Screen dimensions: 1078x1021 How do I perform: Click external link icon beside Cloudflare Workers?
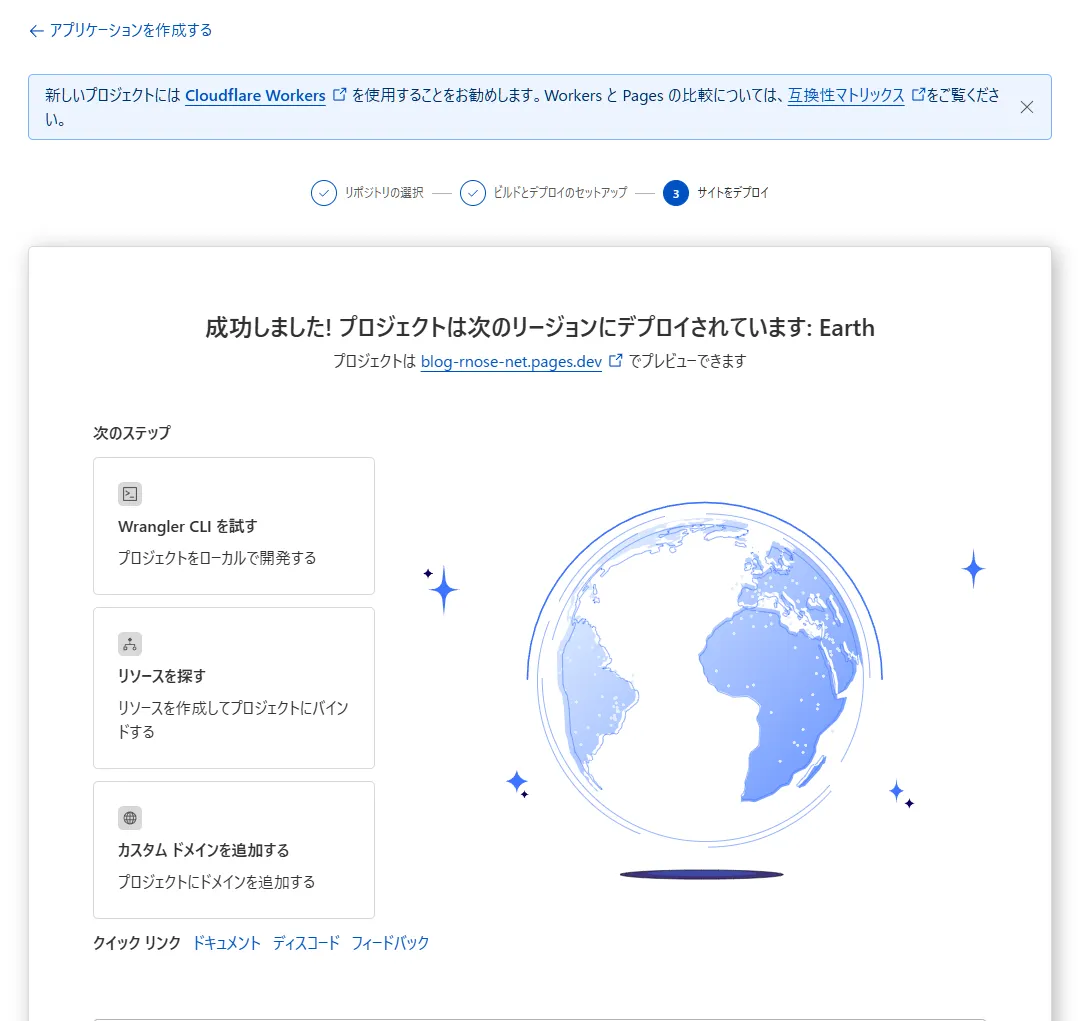click(340, 95)
